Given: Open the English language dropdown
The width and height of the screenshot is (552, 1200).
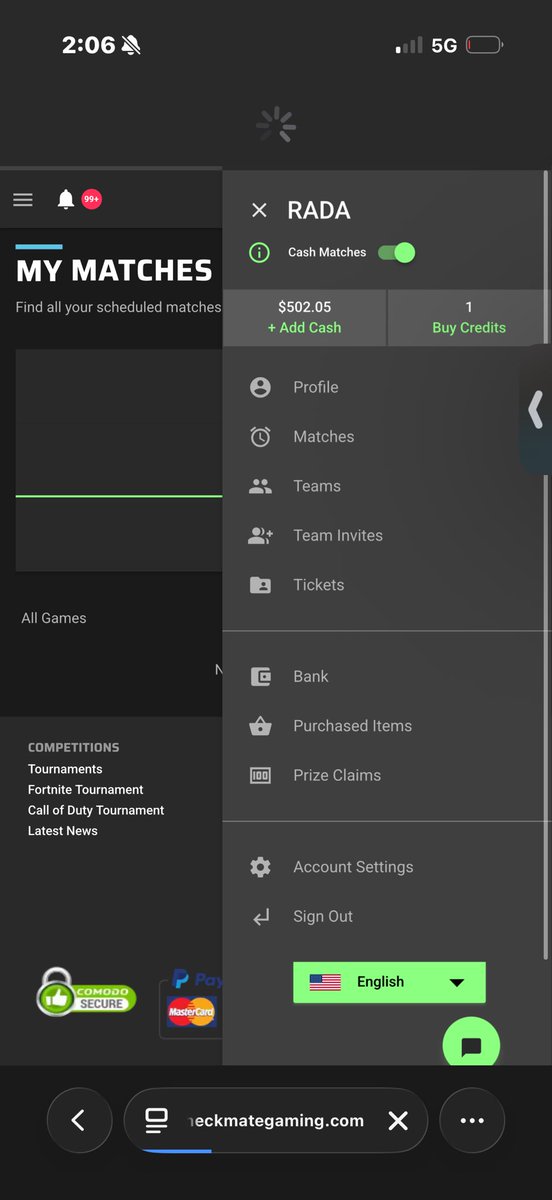Looking at the screenshot, I should [389, 982].
